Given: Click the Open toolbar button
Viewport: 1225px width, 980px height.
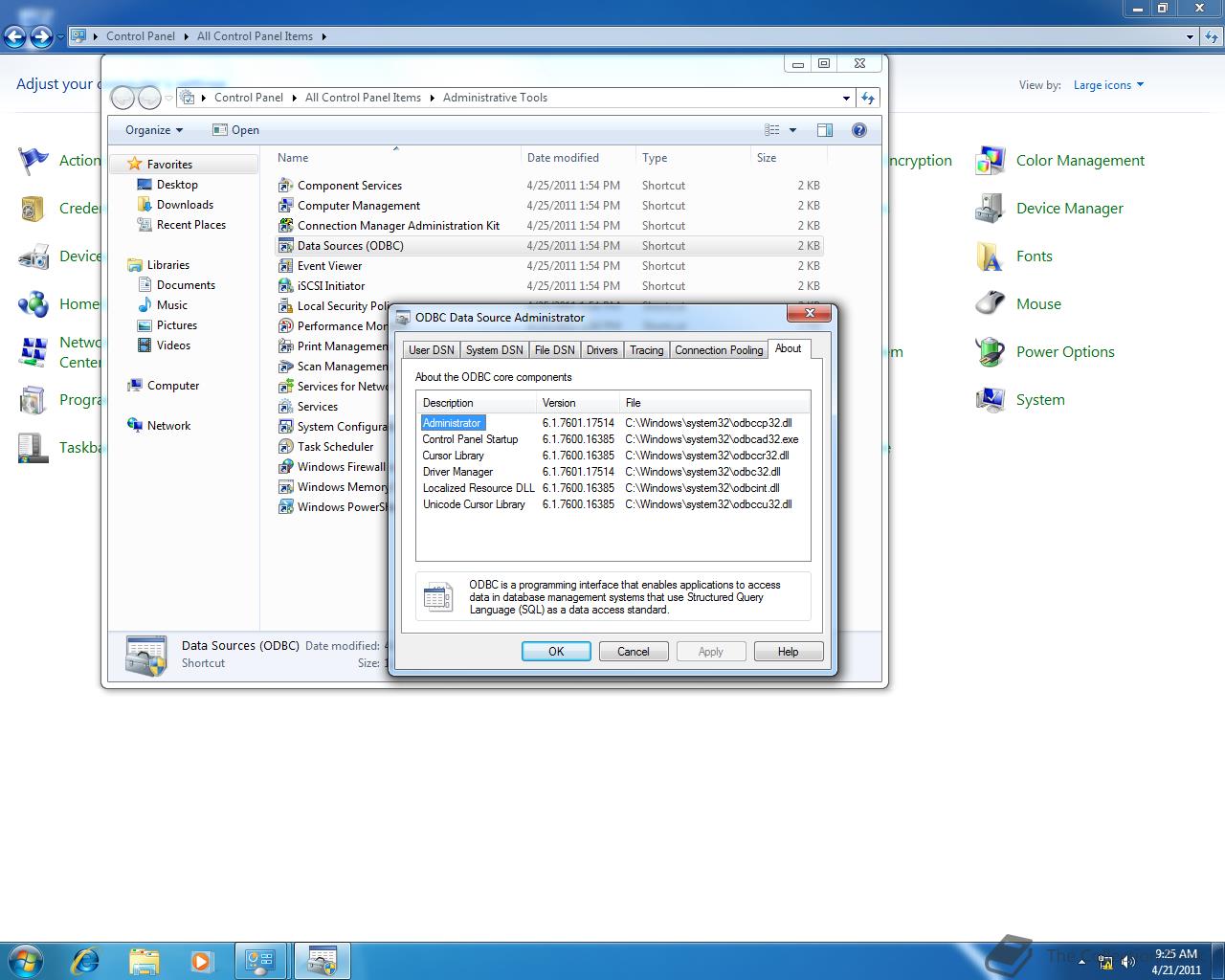Looking at the screenshot, I should [235, 130].
